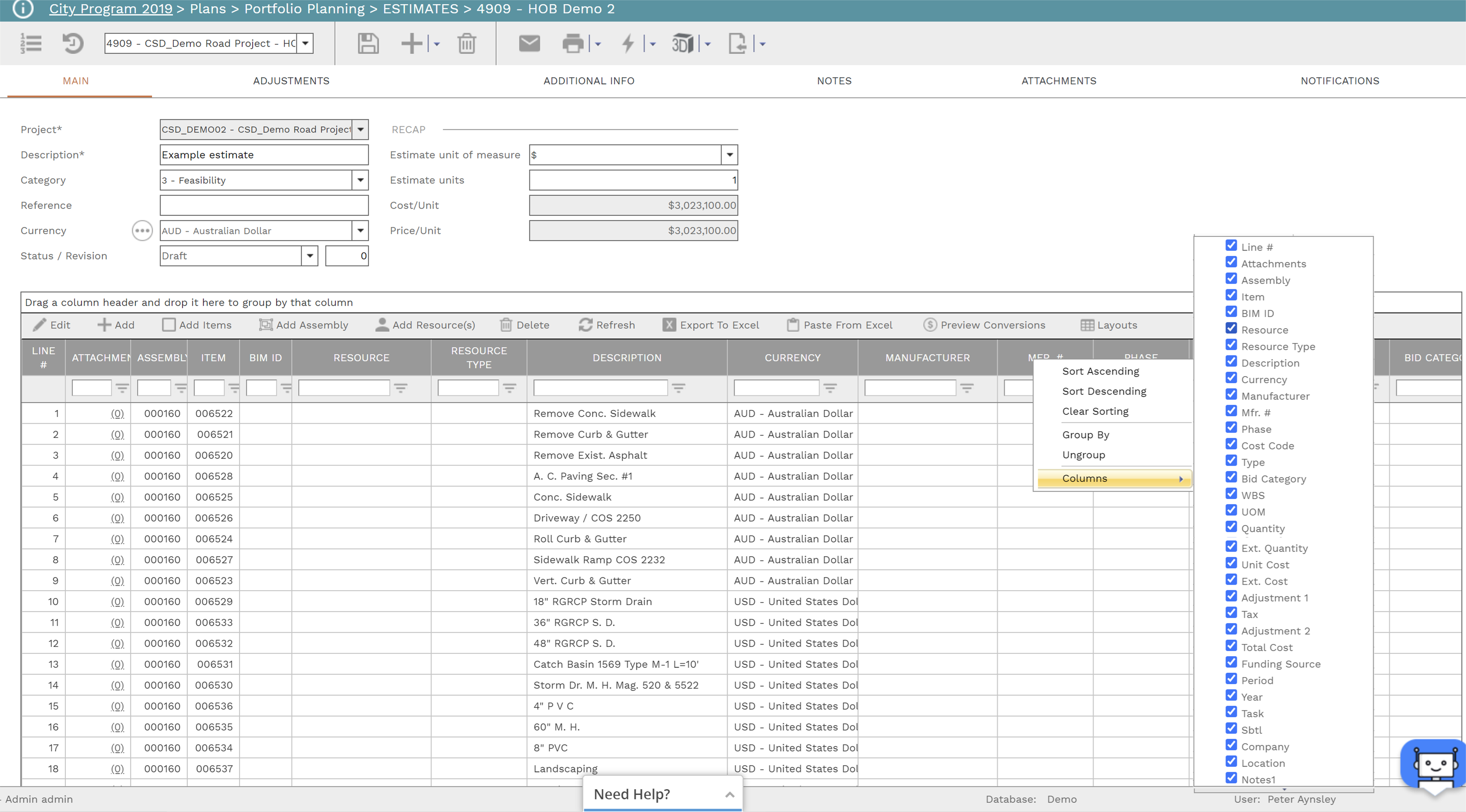Toggle the Cost Code column checkbox
Screen dimensions: 1466x812
[1231, 444]
